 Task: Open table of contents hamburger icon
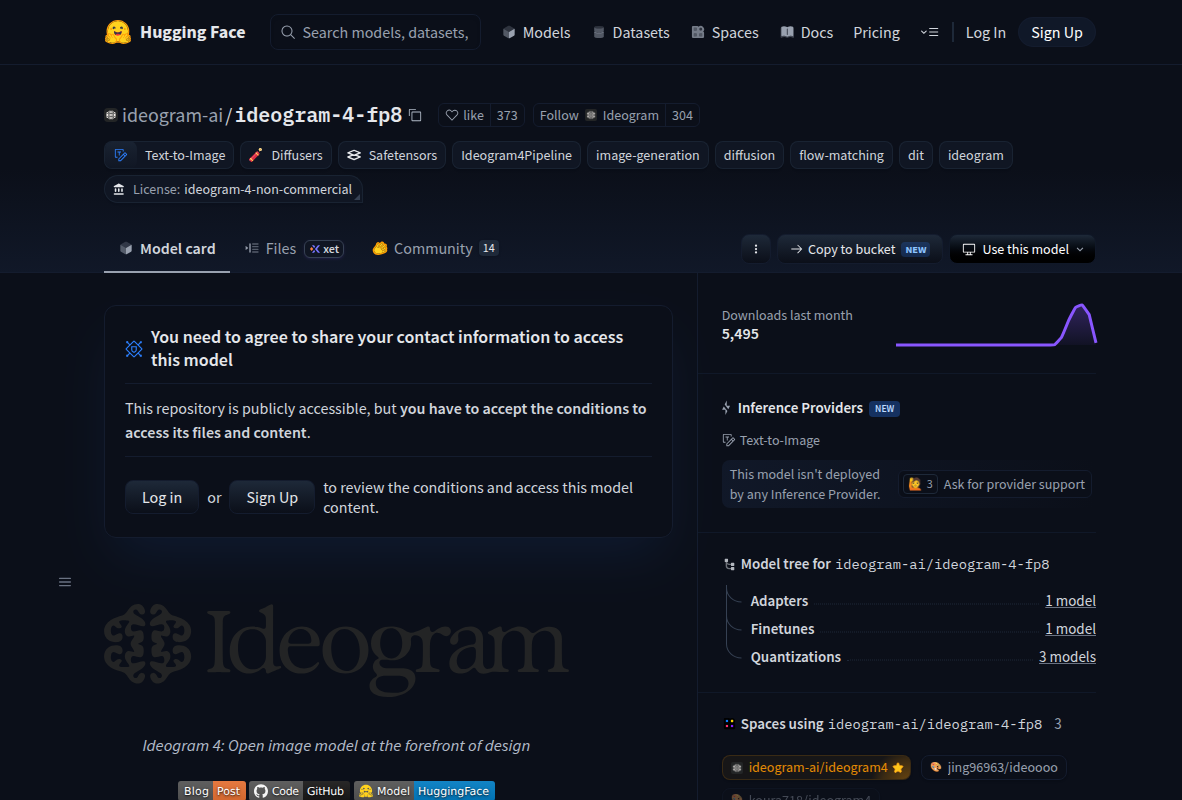coord(65,582)
